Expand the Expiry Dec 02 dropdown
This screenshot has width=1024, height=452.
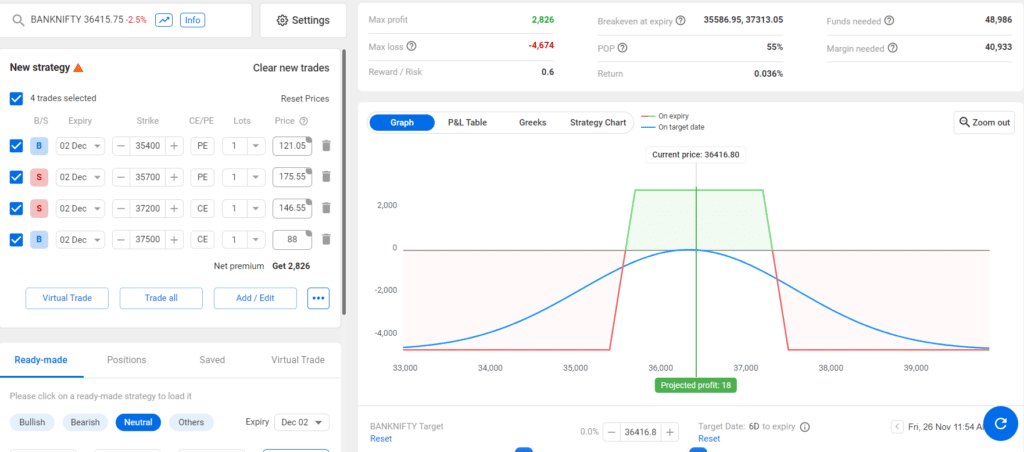(x=300, y=422)
